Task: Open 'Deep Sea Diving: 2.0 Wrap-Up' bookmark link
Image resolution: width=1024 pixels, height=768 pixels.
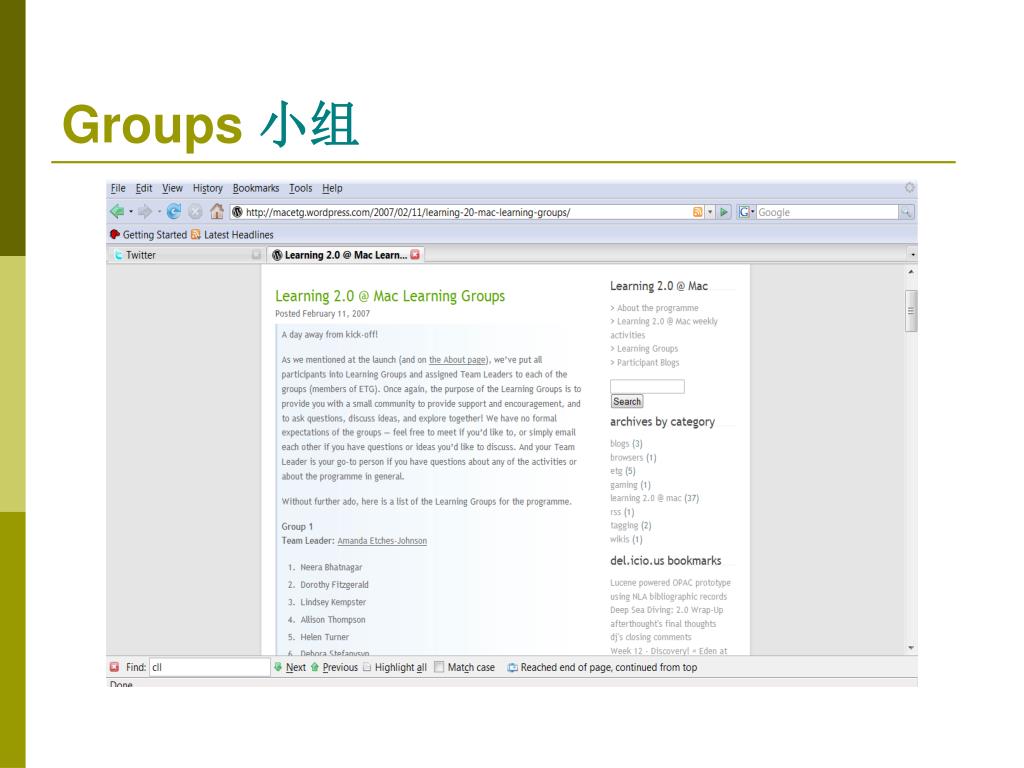Action: pyautogui.click(x=667, y=610)
